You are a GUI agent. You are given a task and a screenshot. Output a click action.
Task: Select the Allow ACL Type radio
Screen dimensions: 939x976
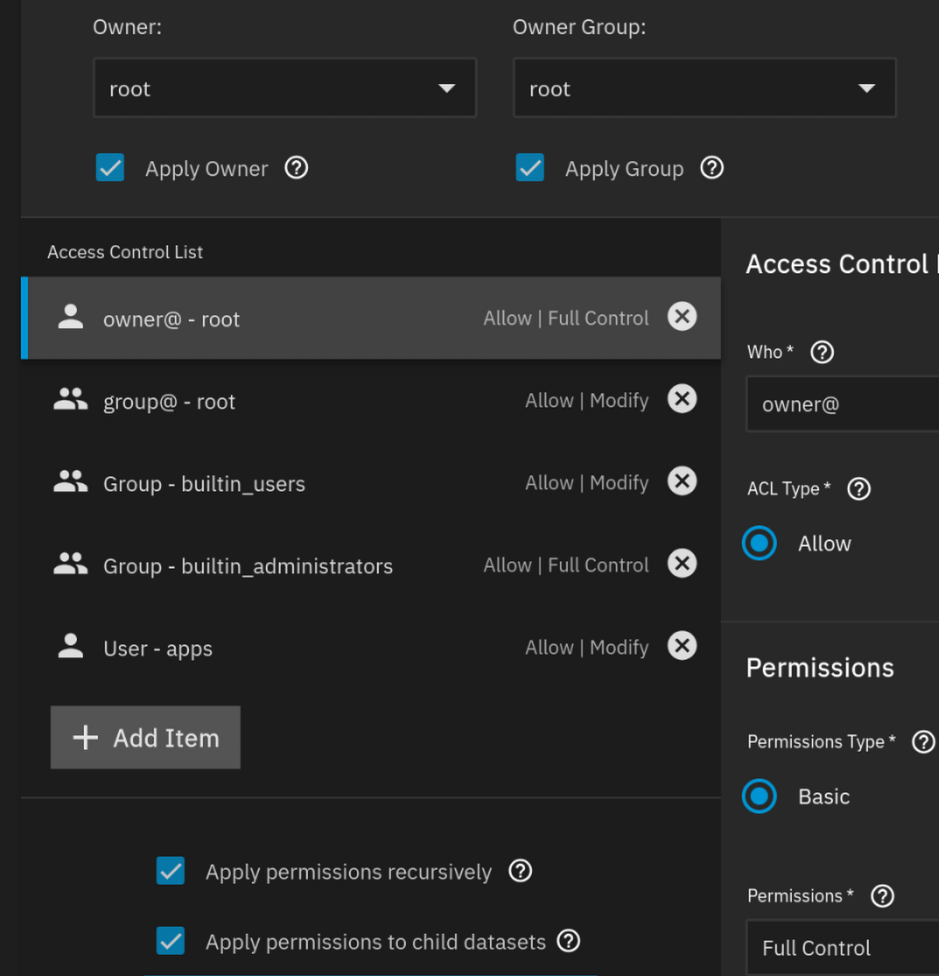760,544
